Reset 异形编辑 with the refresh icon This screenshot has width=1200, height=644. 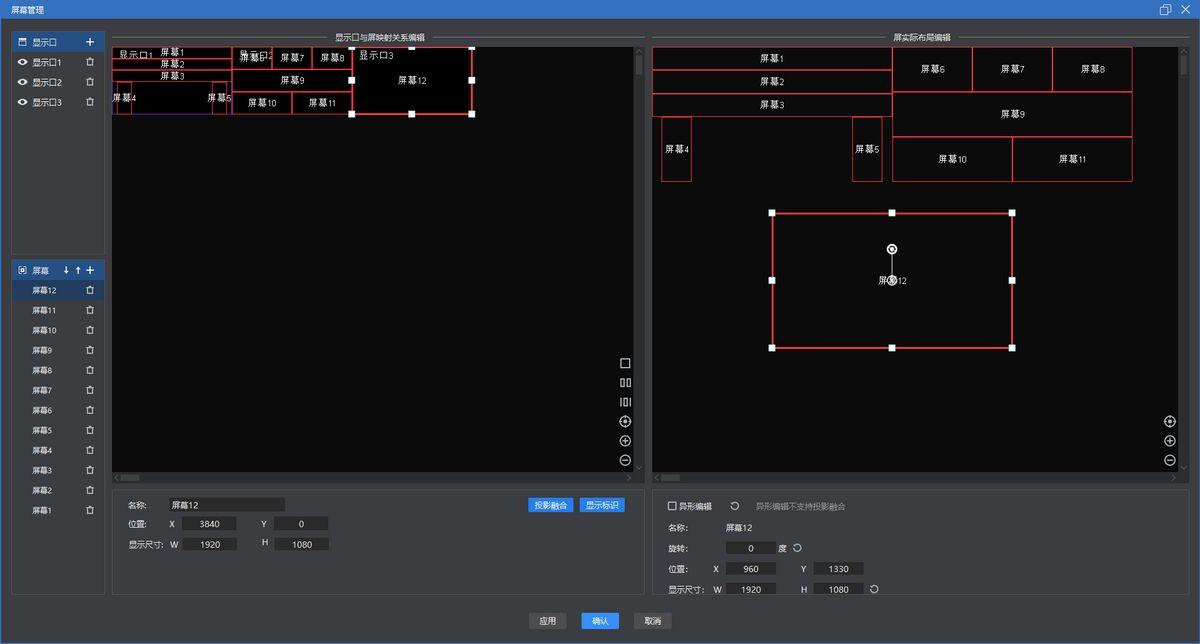[735, 506]
